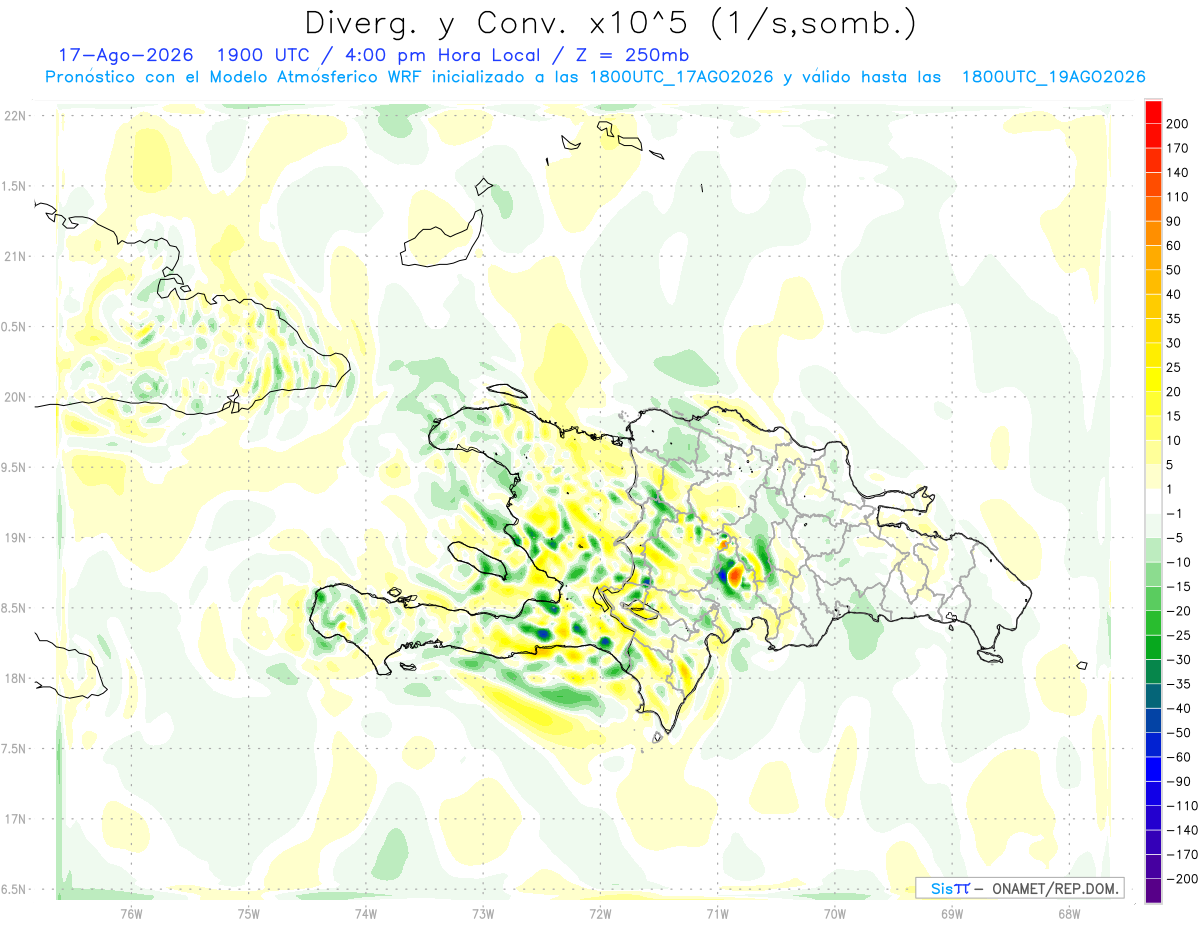Click the positive "40" colorbar value
This screenshot has width=1200, height=927.
click(x=1175, y=295)
